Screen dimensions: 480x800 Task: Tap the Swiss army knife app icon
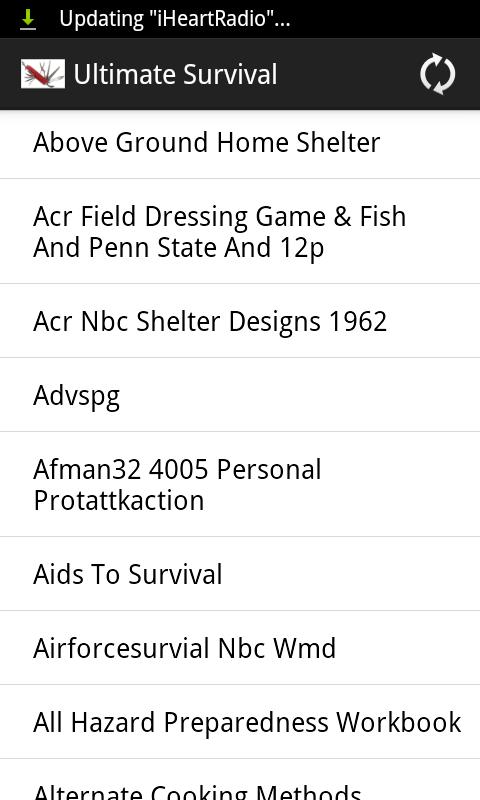(43, 74)
